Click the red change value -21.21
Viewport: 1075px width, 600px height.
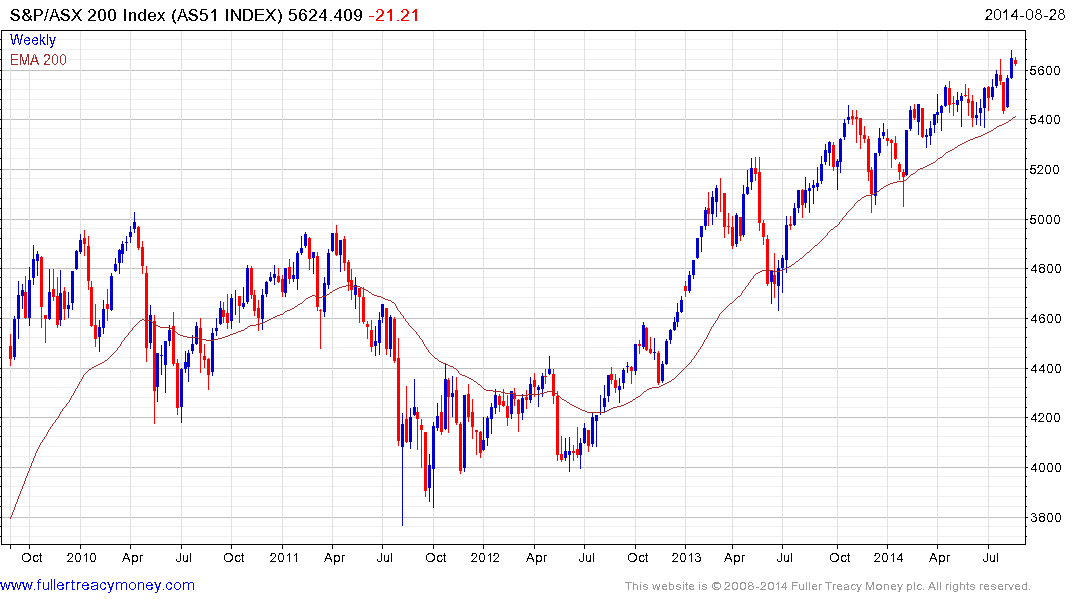394,15
